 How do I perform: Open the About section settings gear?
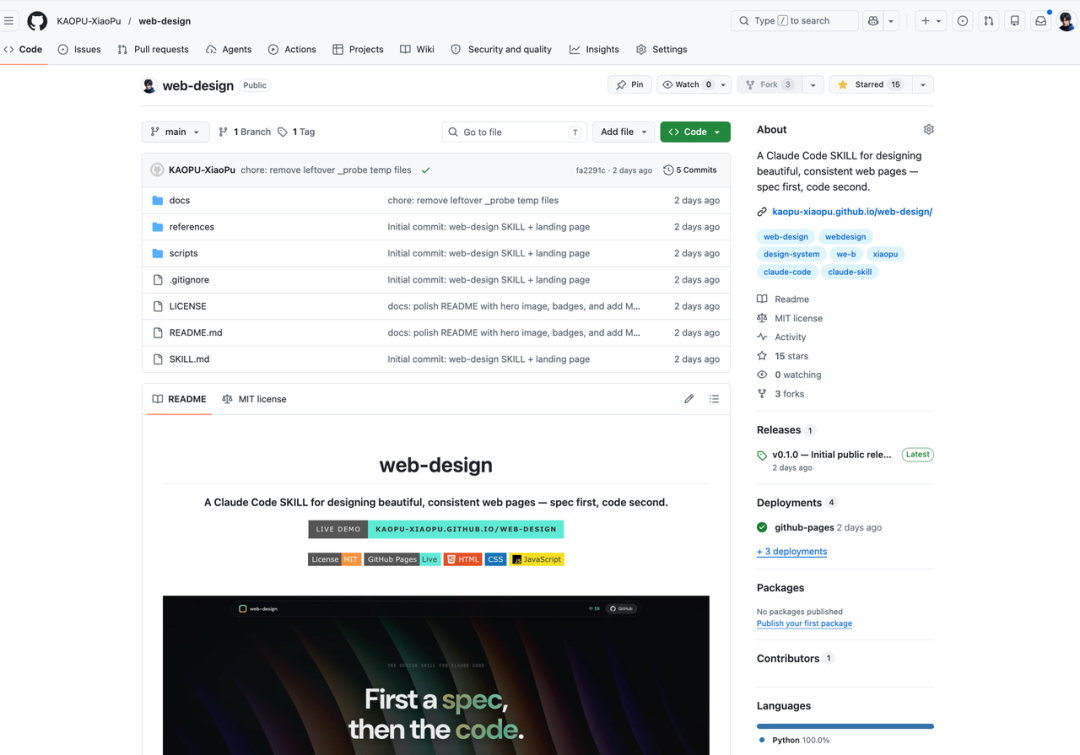click(928, 130)
